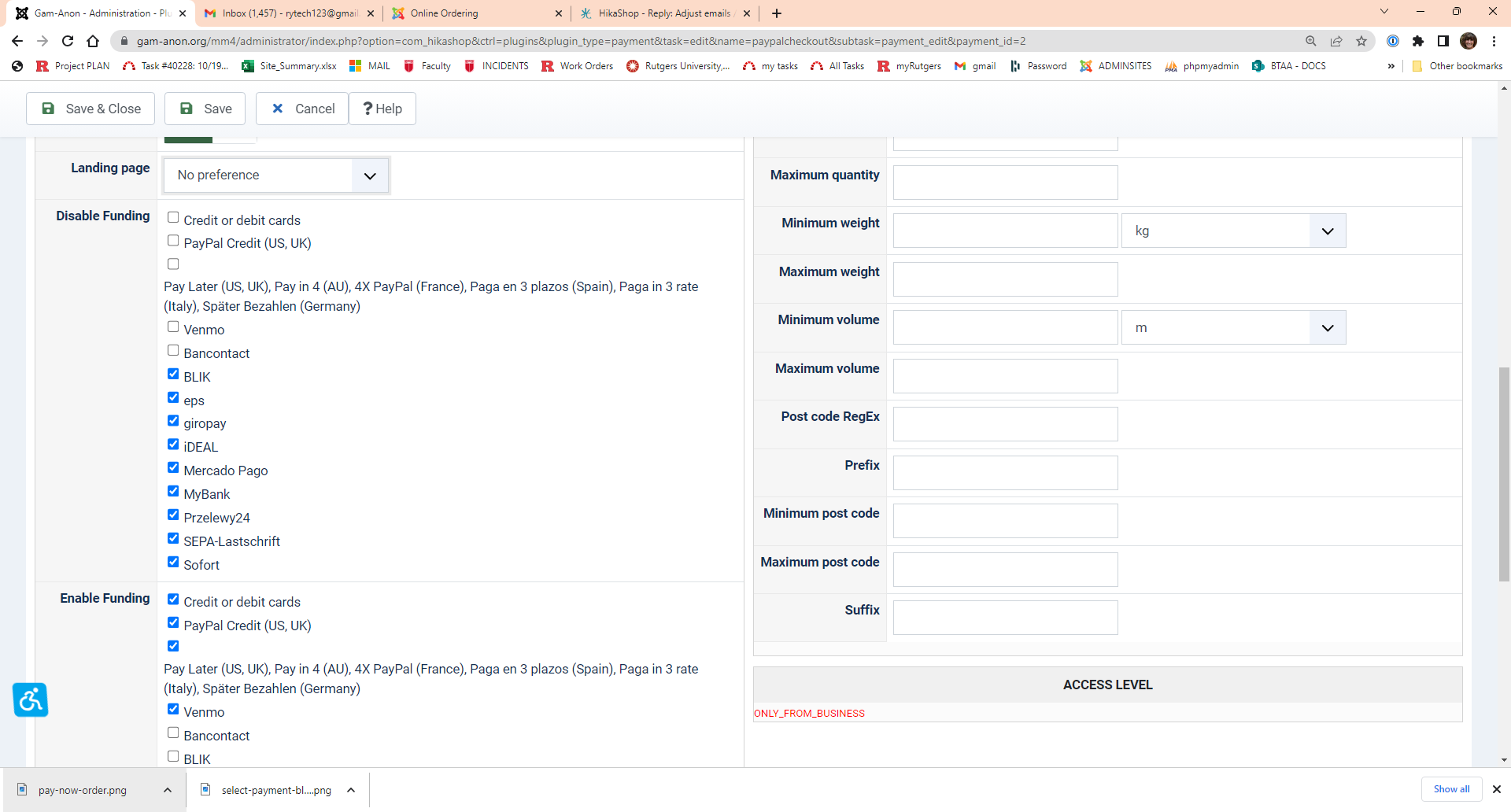Open the Site_Summary.xlsx bookmark
The height and width of the screenshot is (812, 1511).
tap(290, 66)
